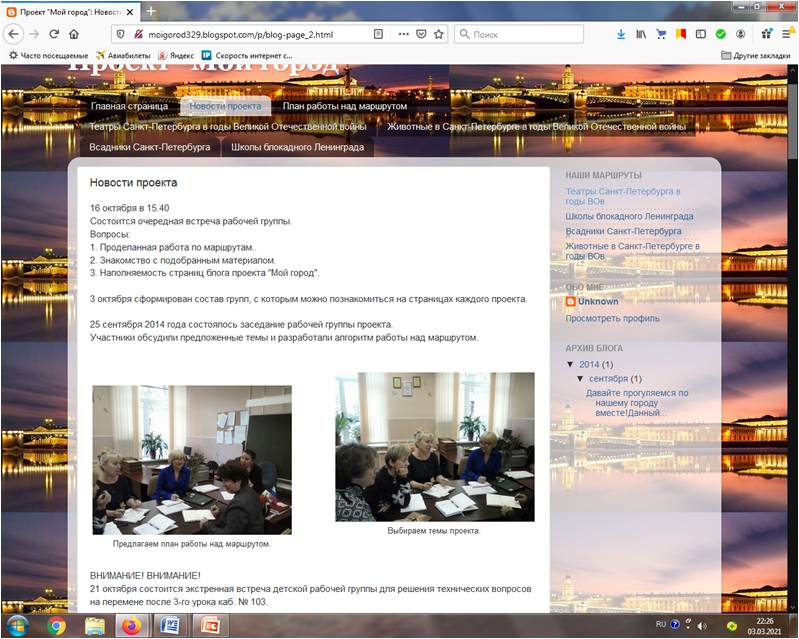Open the Яндекс bookmark

(x=176, y=55)
